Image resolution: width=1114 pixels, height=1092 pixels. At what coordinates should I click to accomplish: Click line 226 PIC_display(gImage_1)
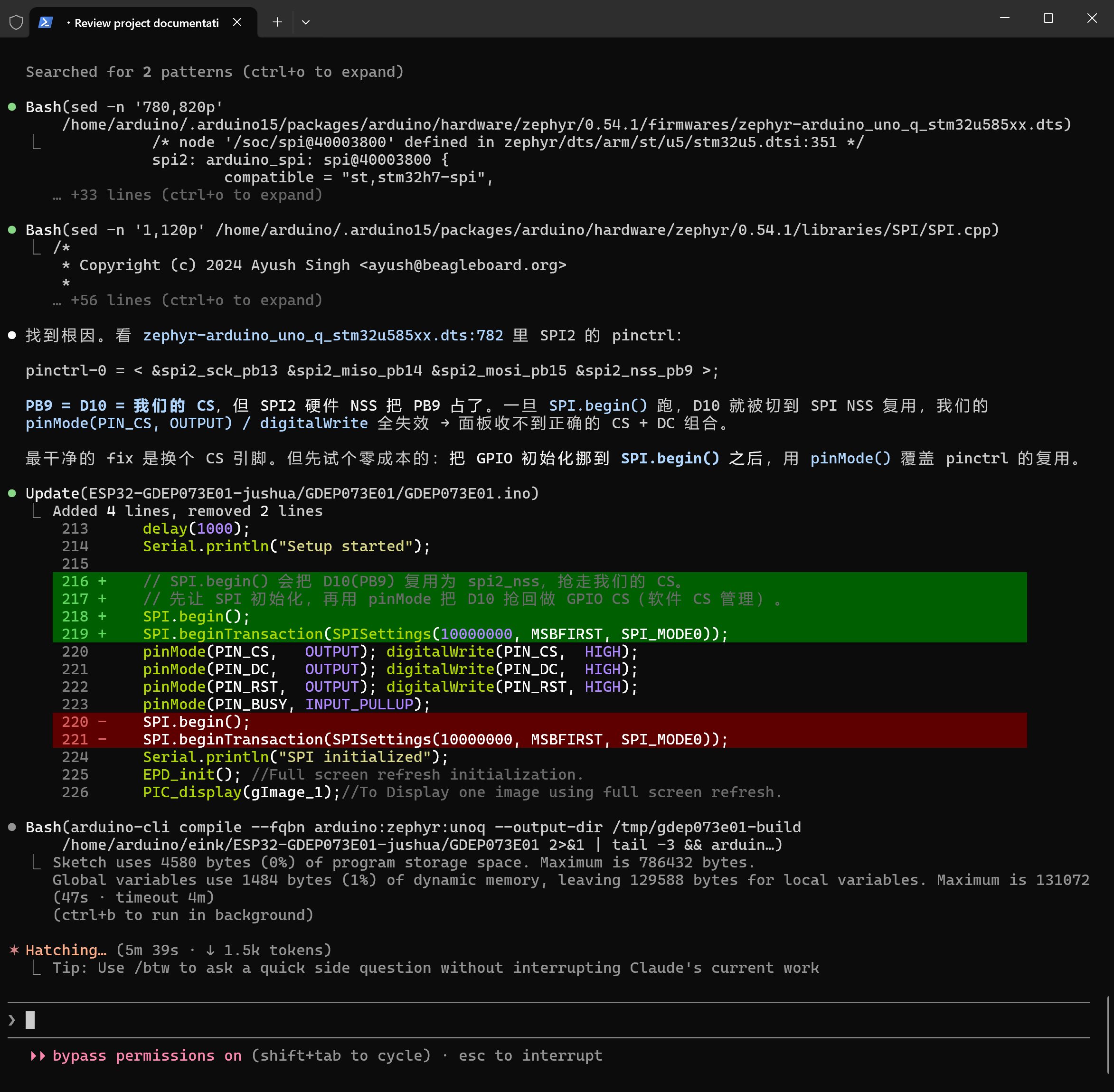point(242,792)
